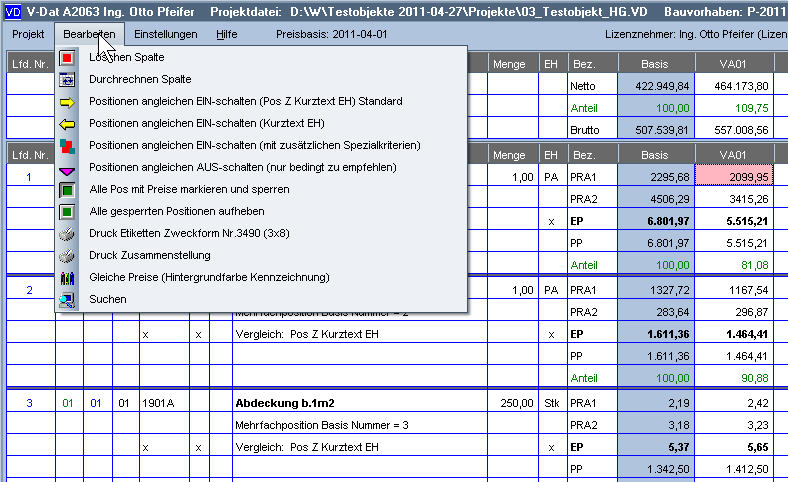Click yellow right arrow for Standard angleichen
The width and height of the screenshot is (788, 482).
[68, 101]
